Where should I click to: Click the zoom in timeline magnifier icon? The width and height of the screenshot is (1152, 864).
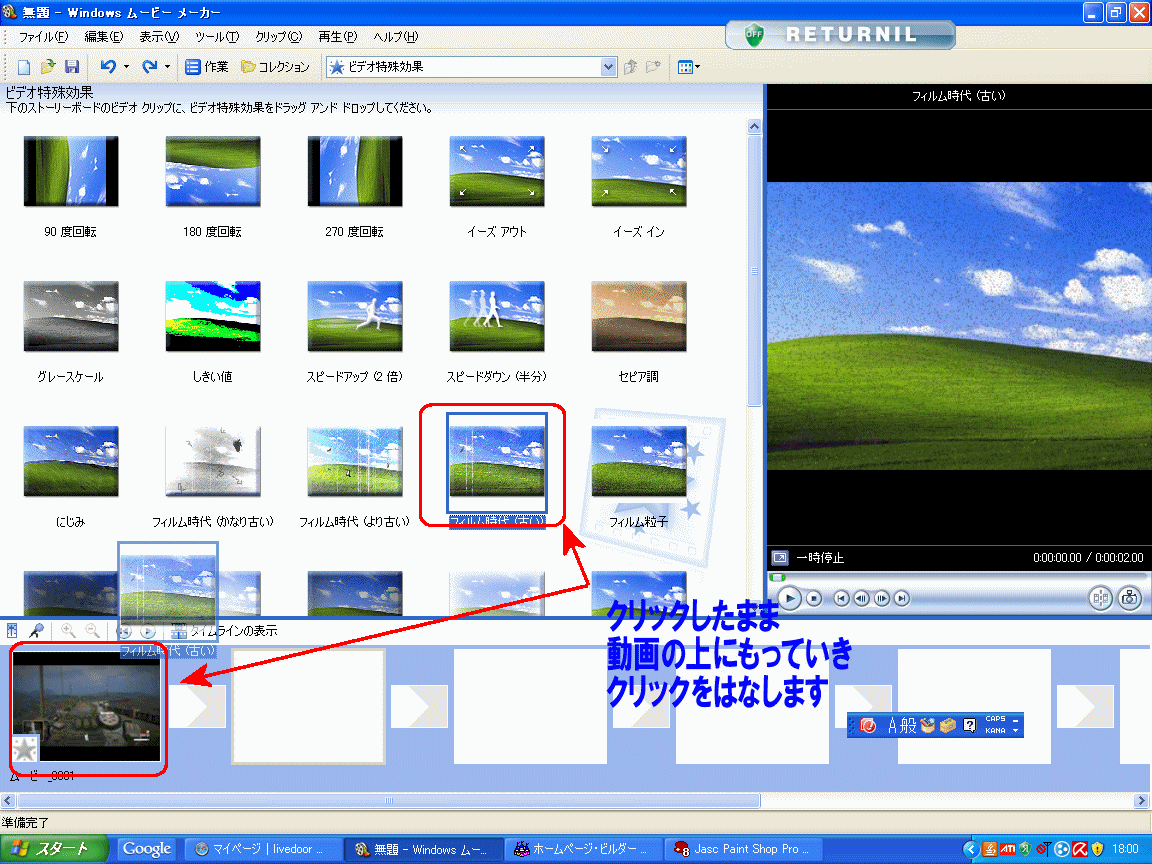[68, 630]
